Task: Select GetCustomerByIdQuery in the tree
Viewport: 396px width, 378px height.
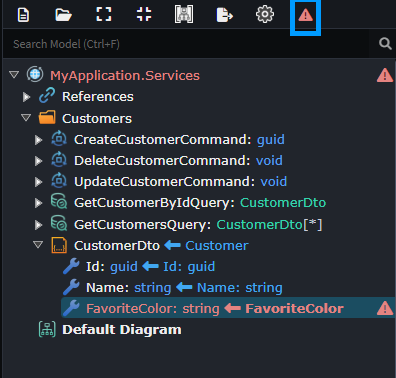Action: coord(154,203)
